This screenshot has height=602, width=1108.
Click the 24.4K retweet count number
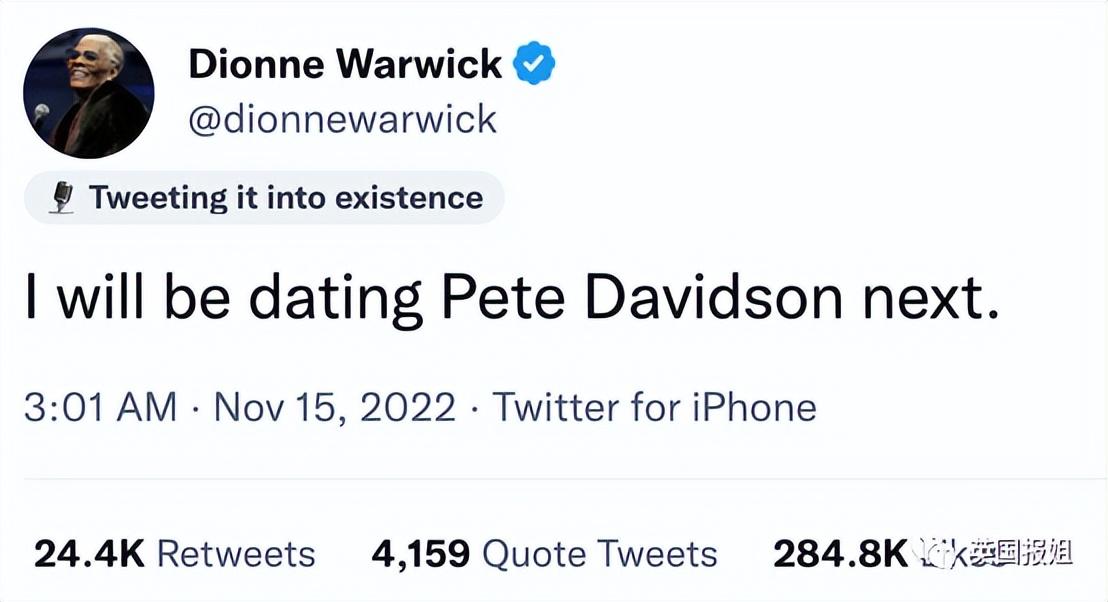point(89,553)
